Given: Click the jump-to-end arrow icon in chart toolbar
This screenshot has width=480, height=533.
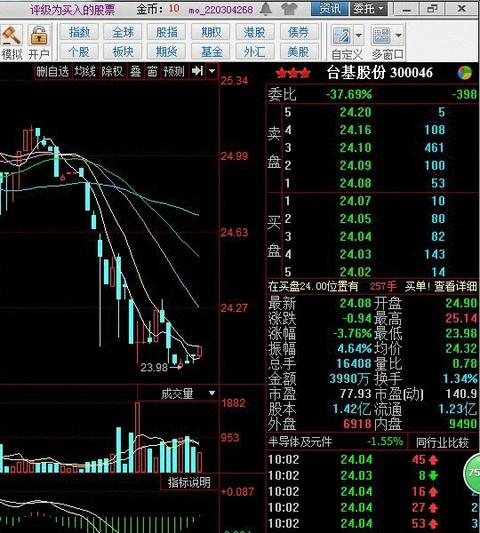Looking at the screenshot, I should pos(197,71).
